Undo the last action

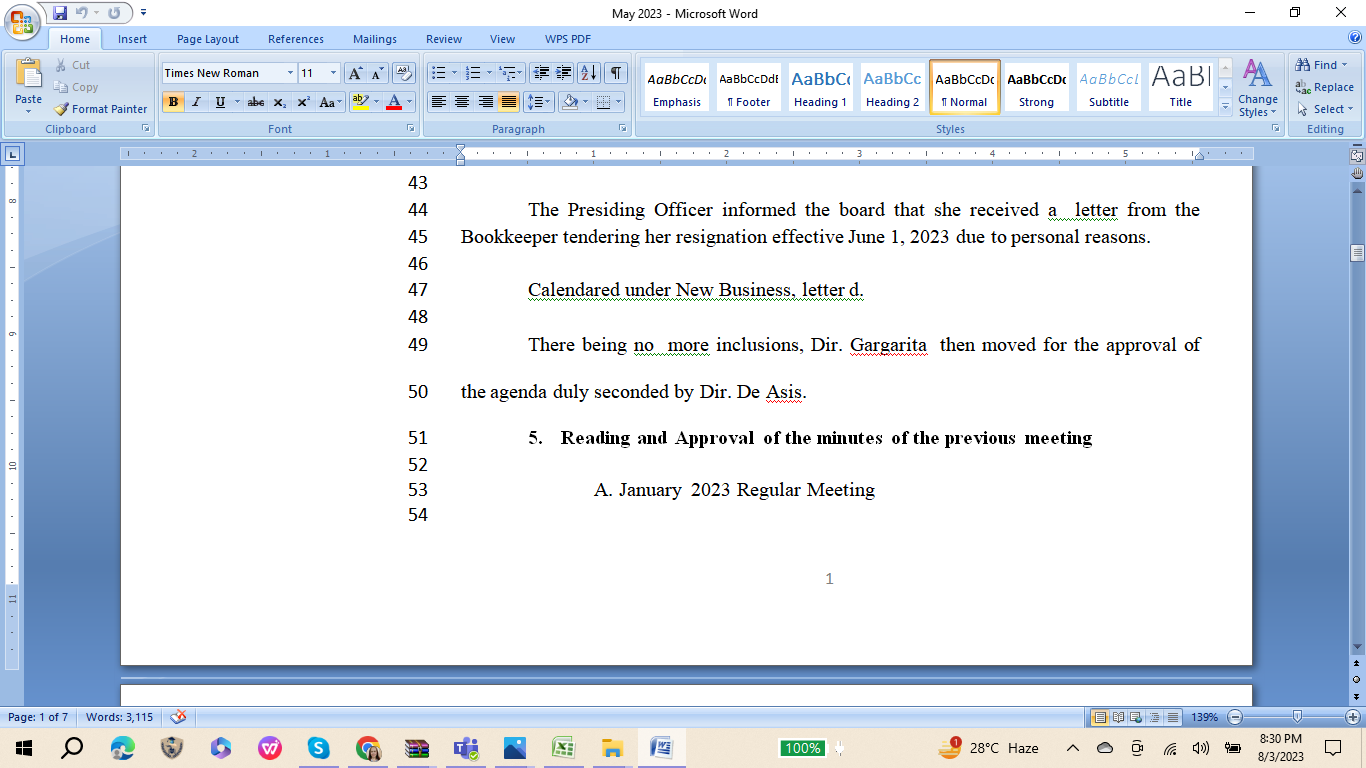82,13
